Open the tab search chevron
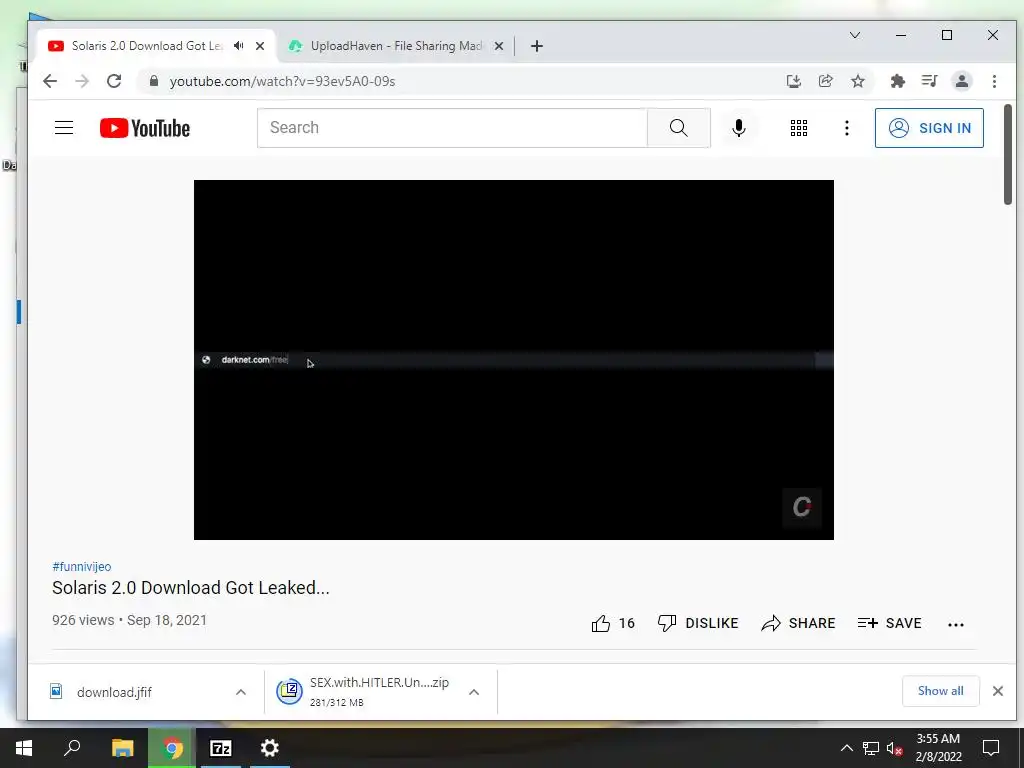Image resolution: width=1024 pixels, height=768 pixels. pos(855,35)
